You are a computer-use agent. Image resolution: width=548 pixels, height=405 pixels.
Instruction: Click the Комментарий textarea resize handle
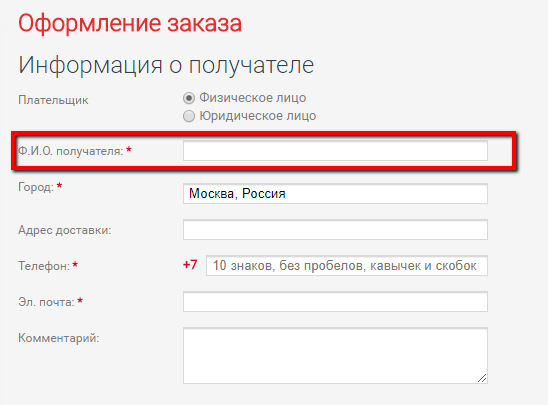pyautogui.click(x=482, y=378)
